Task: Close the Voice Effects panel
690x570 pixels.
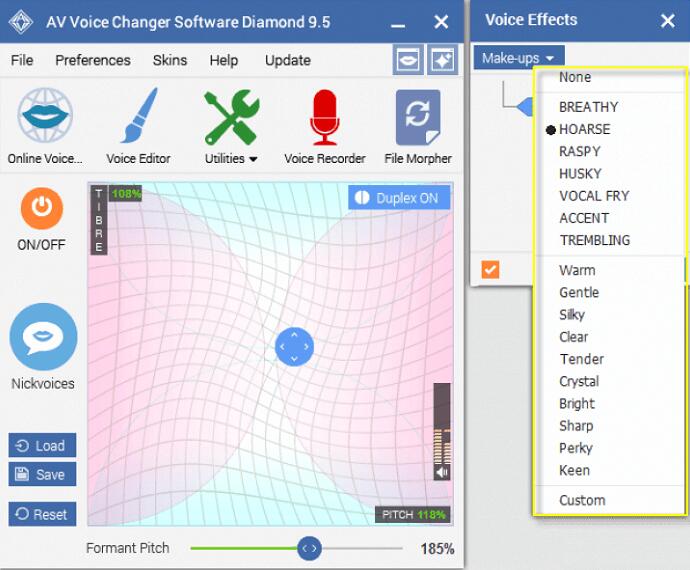Action: [668, 21]
